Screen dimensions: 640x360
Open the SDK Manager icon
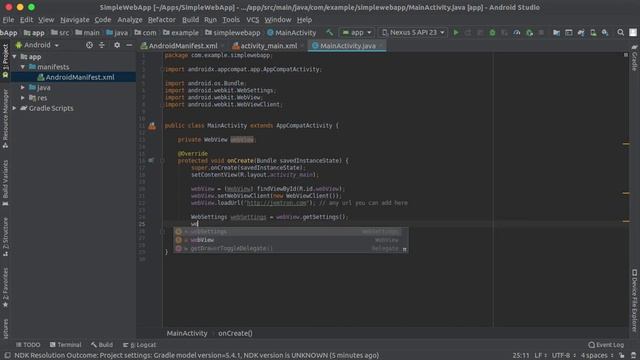(x=605, y=32)
